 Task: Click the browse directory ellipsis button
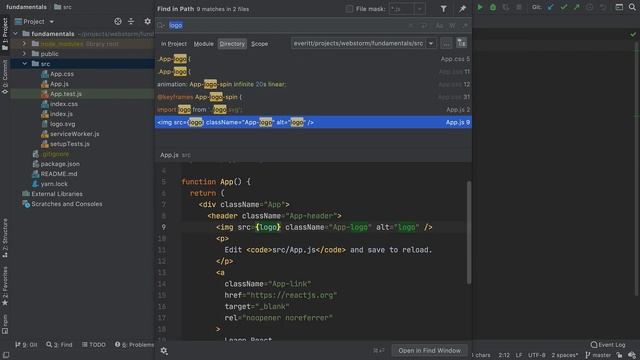coord(446,43)
